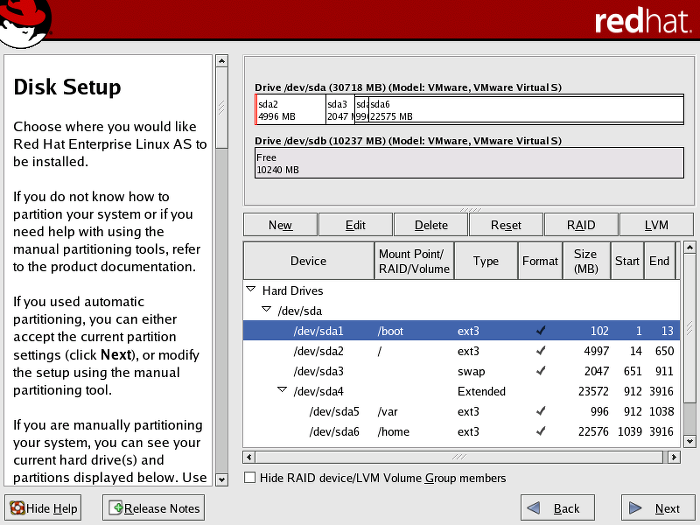Reset the partition table
Screen dimensions: 700x525
(x=506, y=225)
